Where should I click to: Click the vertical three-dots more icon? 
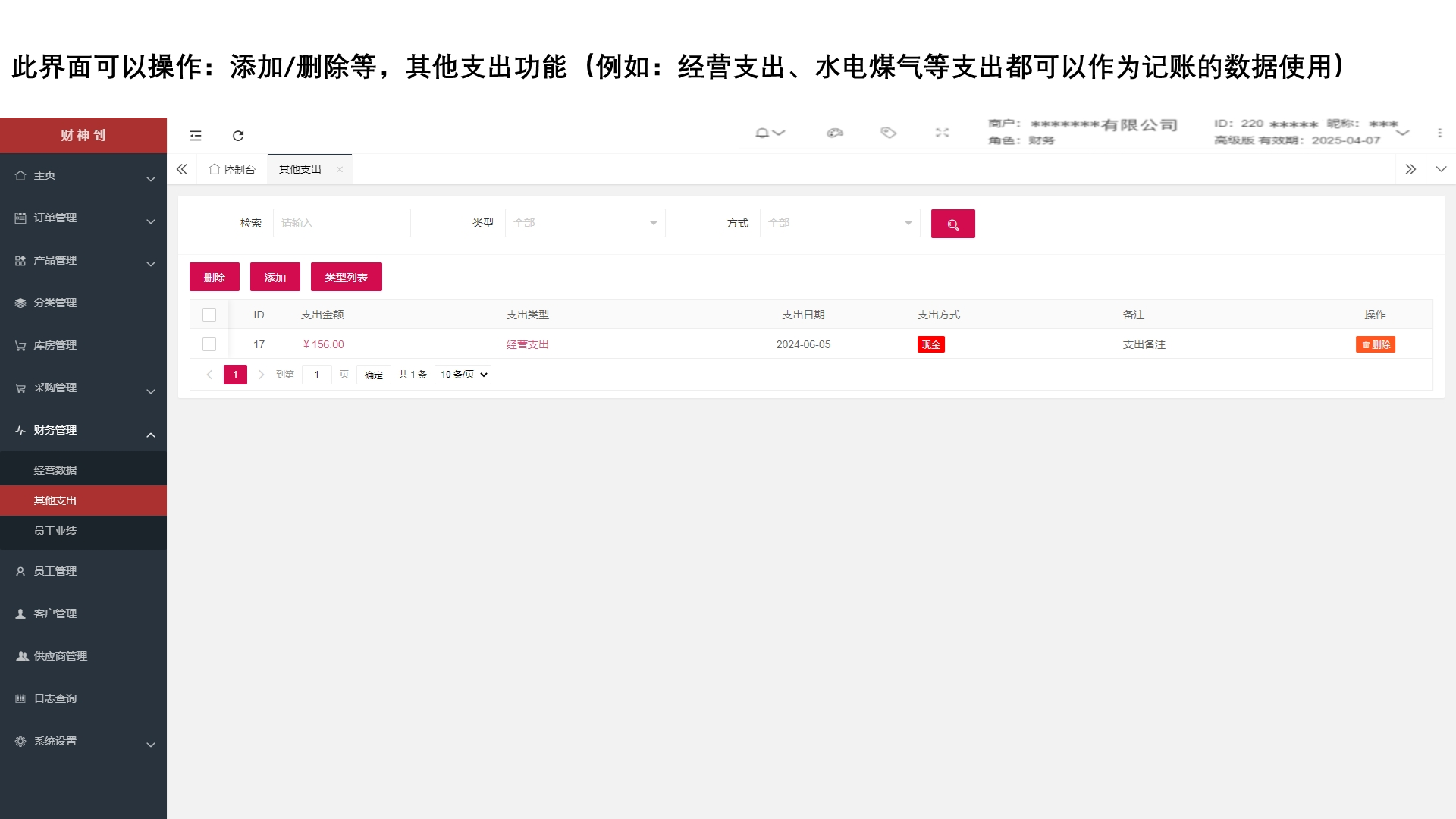[x=1439, y=133]
